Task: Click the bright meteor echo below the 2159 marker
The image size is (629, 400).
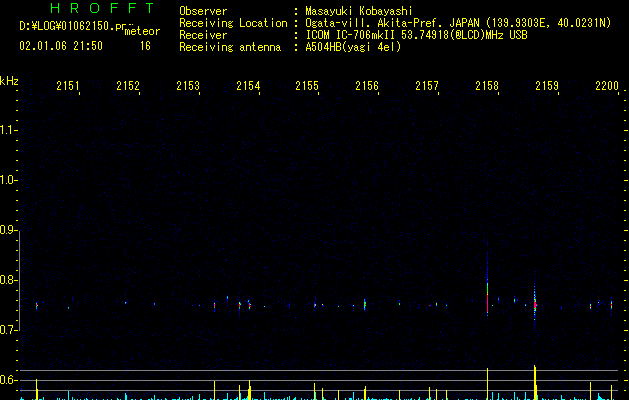Action: tap(535, 303)
